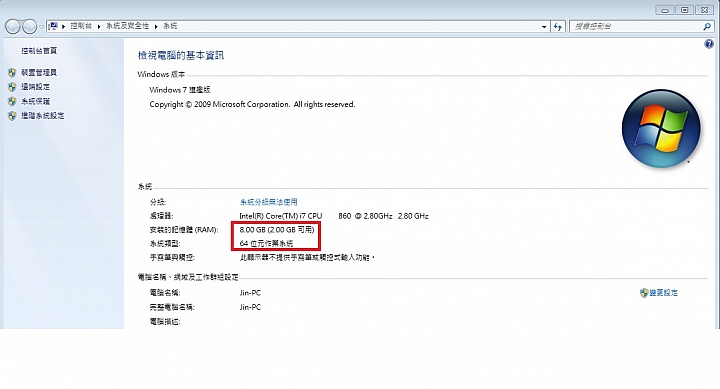Viewport: 720px width, 389px height.
Task: Maximize the System window
Action: pos(685,10)
